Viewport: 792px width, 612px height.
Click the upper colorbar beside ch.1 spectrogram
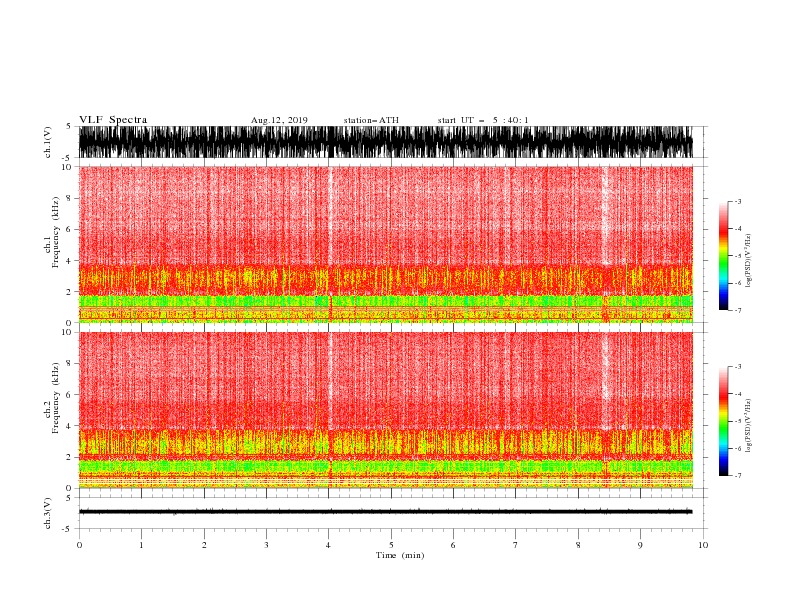723,256
